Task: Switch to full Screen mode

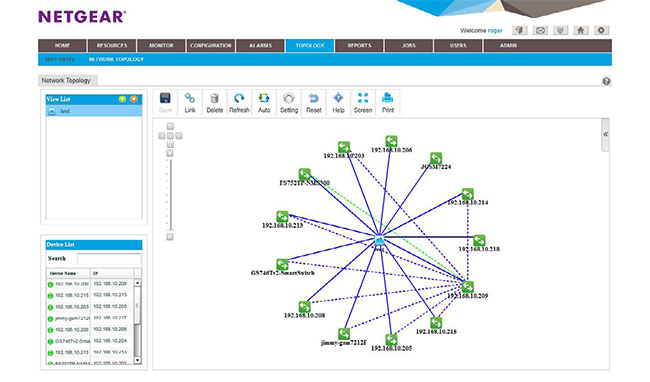Action: click(x=363, y=103)
